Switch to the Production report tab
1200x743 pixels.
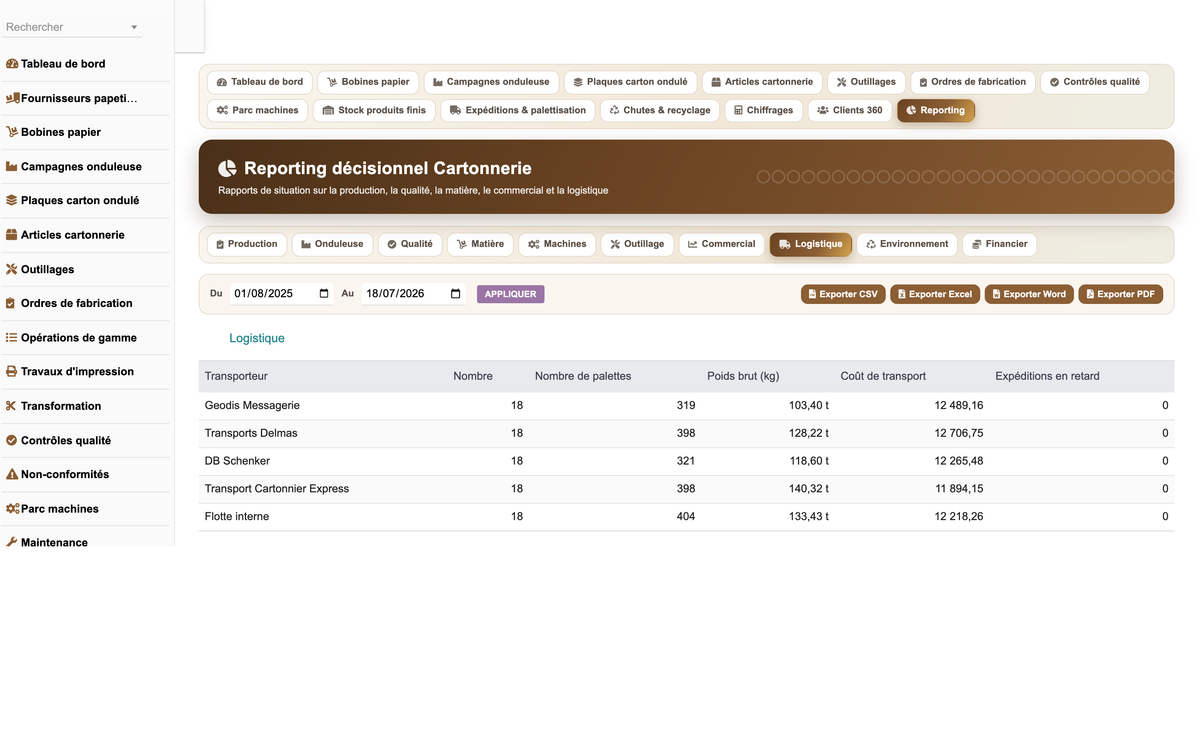click(247, 244)
